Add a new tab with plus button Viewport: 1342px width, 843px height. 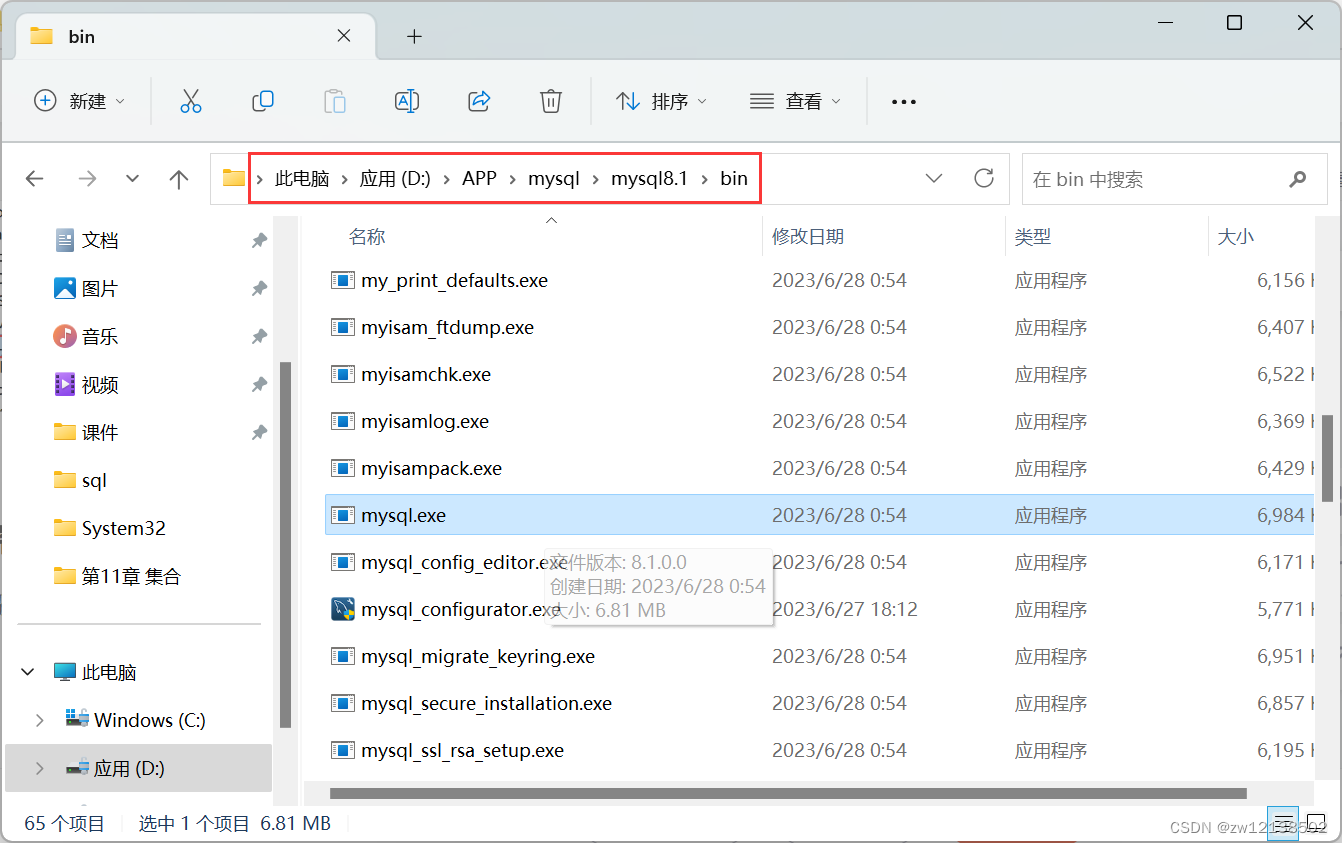pyautogui.click(x=414, y=37)
